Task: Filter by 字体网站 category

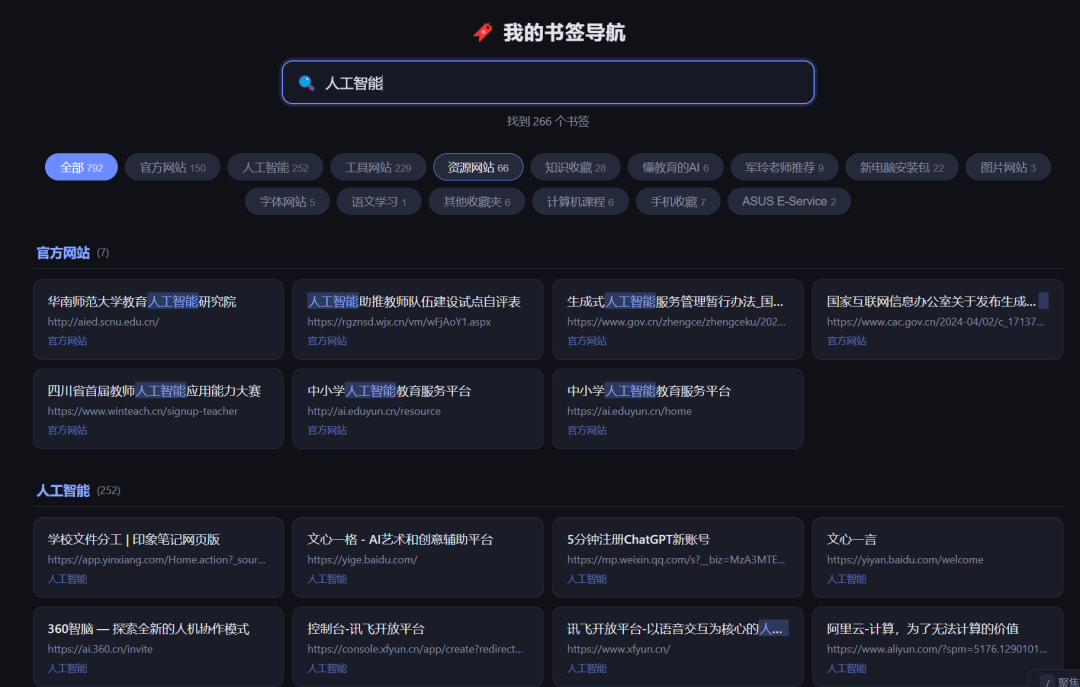Action: tap(287, 201)
